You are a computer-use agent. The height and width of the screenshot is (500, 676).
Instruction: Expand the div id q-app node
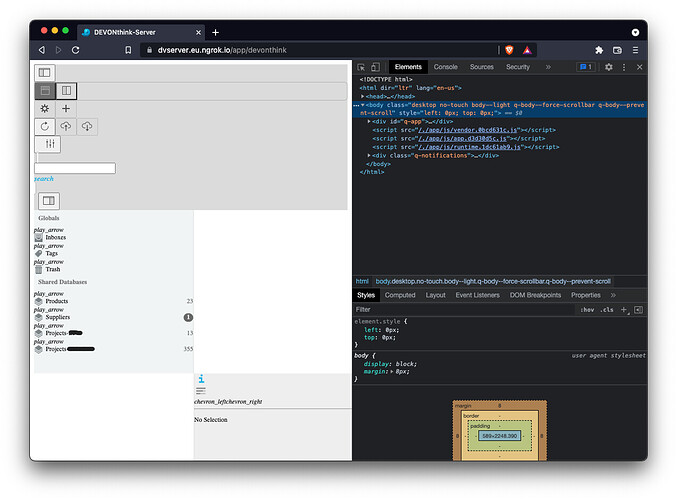pos(369,122)
